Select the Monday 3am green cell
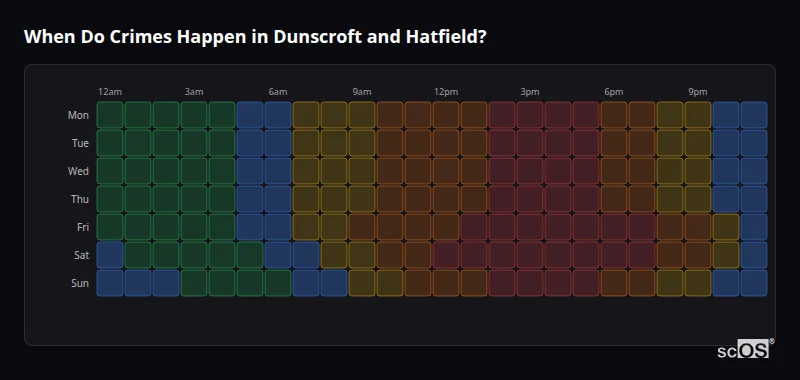The height and width of the screenshot is (380, 800). click(194, 115)
